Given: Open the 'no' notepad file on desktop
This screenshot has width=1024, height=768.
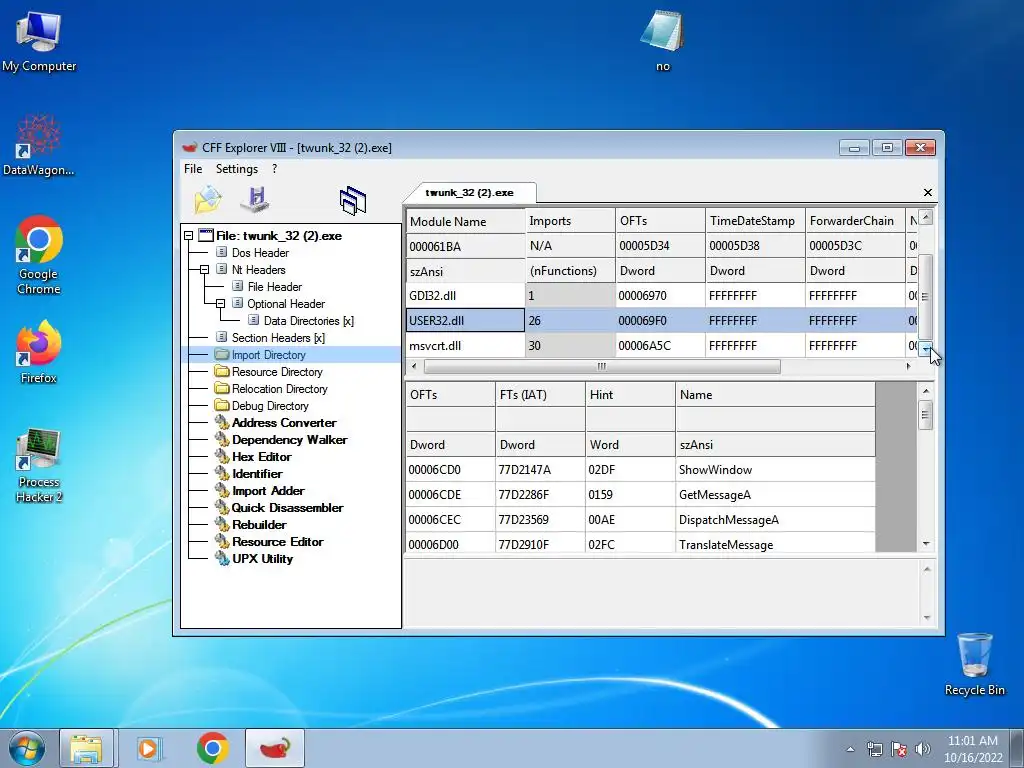Looking at the screenshot, I should click(662, 40).
